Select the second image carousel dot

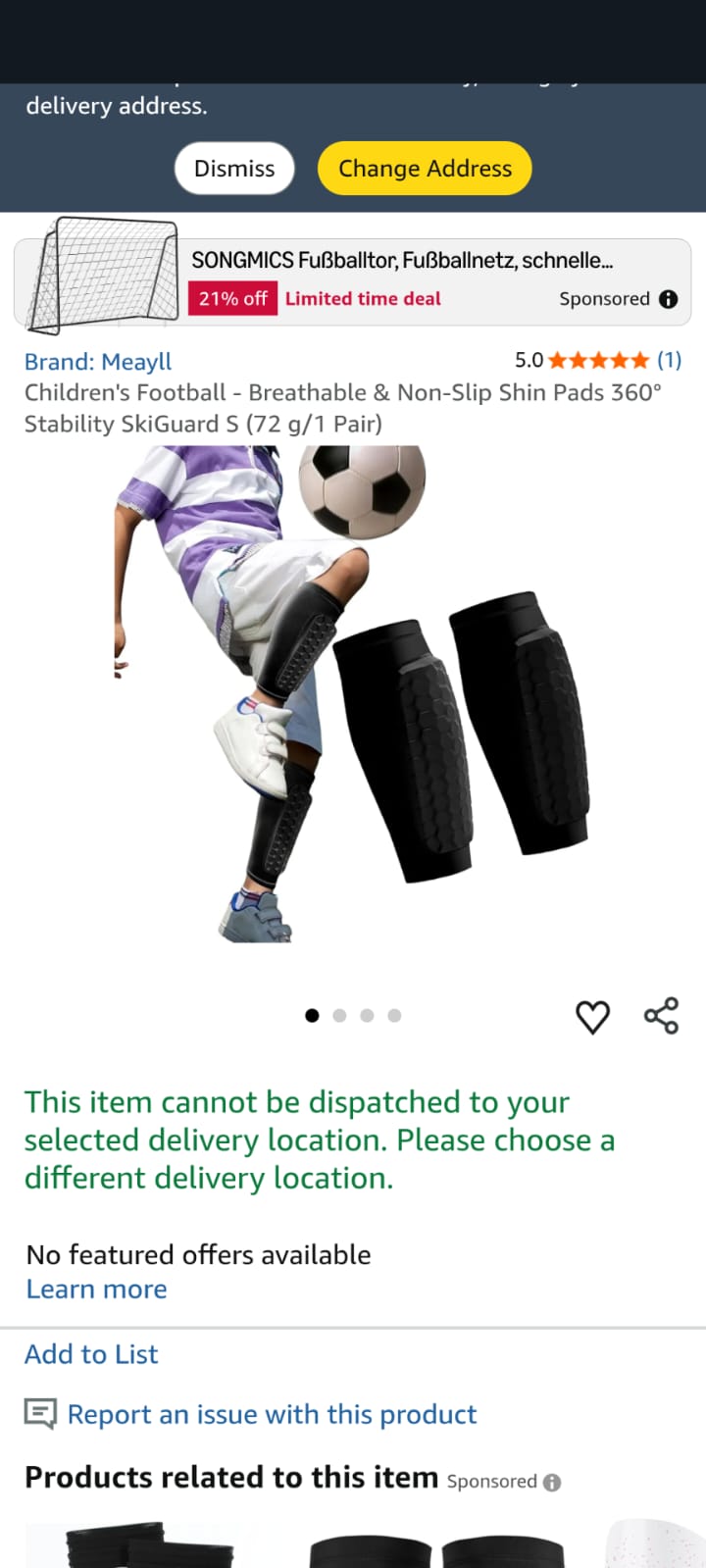pyautogui.click(x=339, y=1016)
